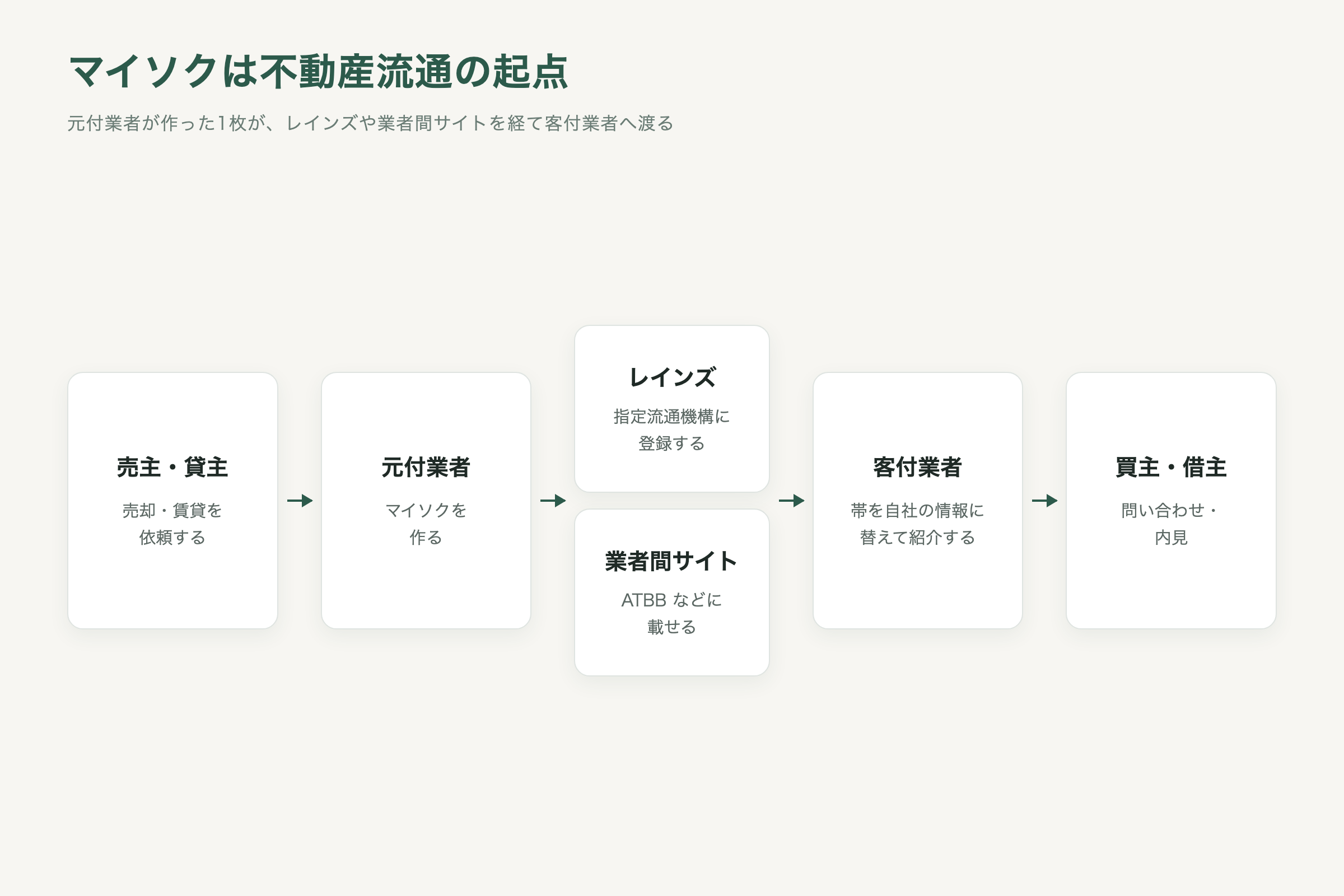This screenshot has width=1344, height=896.
Task: Select the 業者間サイト card heading
Action: 672,561
